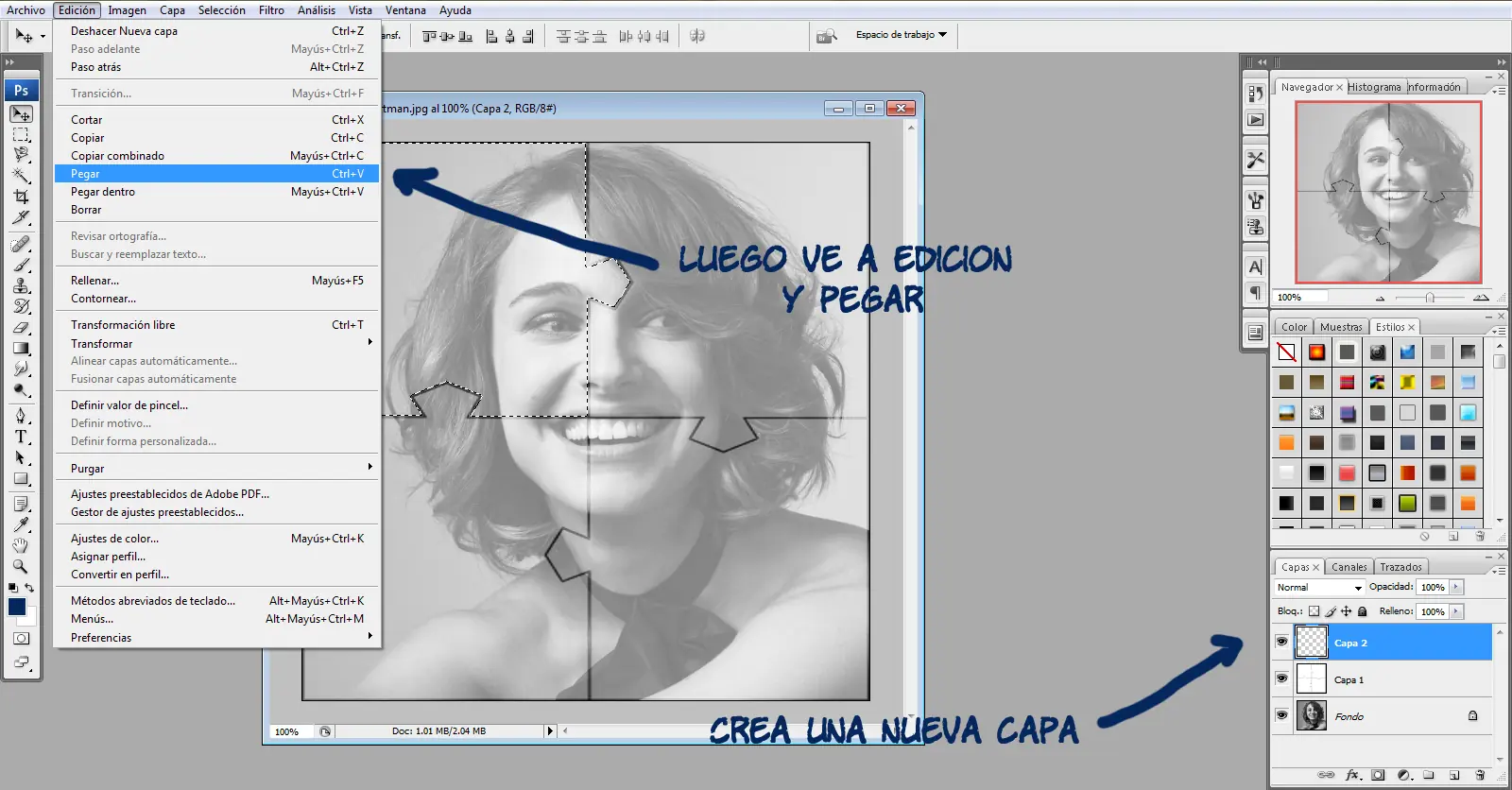Select the Rectangular Marquee tool
Image resolution: width=1512 pixels, height=790 pixels.
point(21,134)
